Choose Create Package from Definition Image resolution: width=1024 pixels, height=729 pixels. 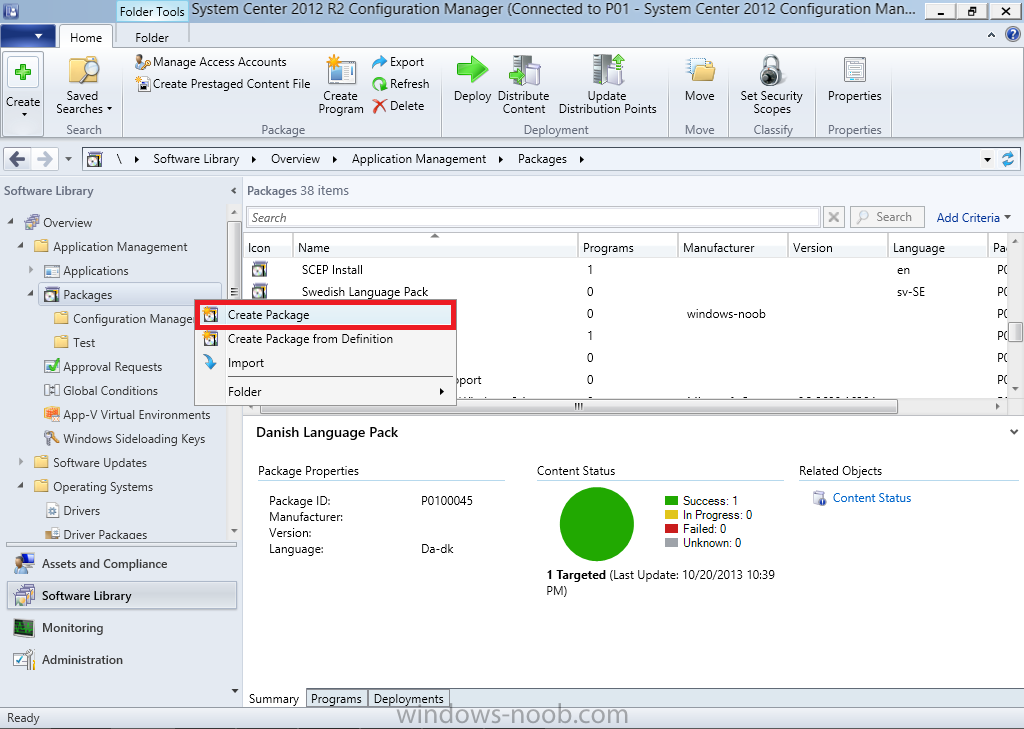click(325, 338)
